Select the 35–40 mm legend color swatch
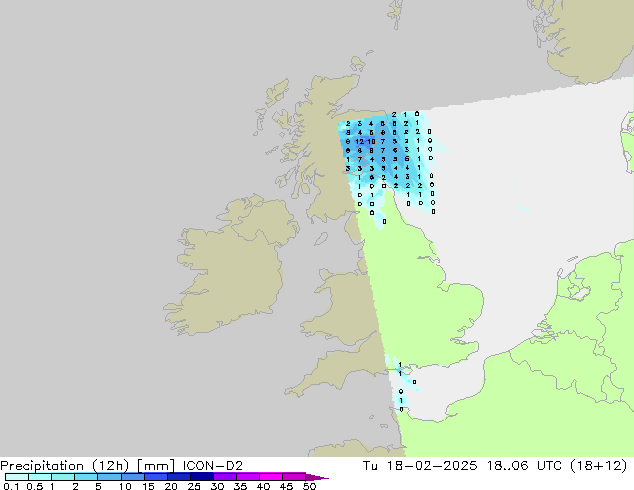This screenshot has height=490, width=634. point(247,477)
